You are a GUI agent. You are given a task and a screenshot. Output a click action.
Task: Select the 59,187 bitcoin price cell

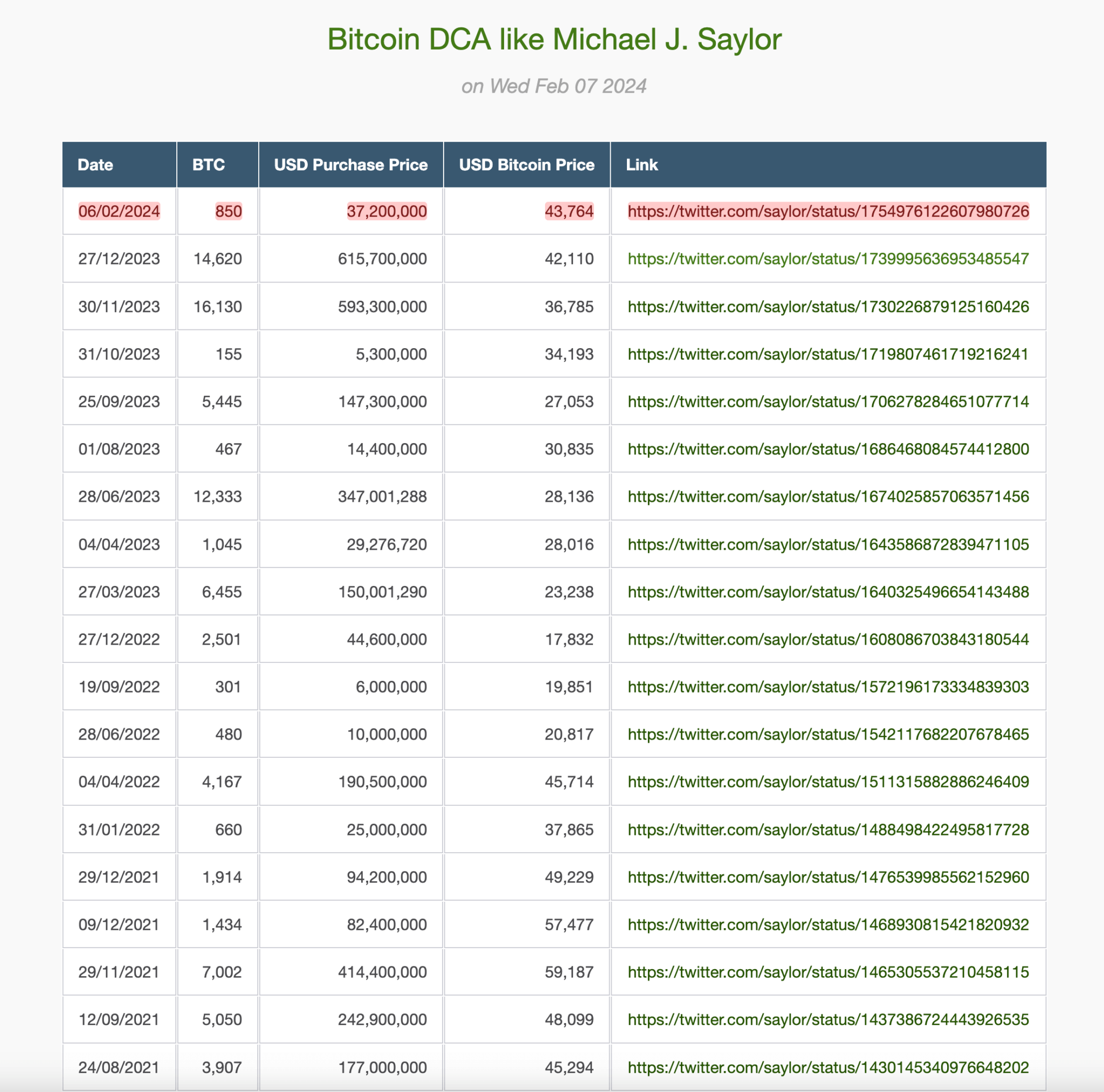(527, 972)
